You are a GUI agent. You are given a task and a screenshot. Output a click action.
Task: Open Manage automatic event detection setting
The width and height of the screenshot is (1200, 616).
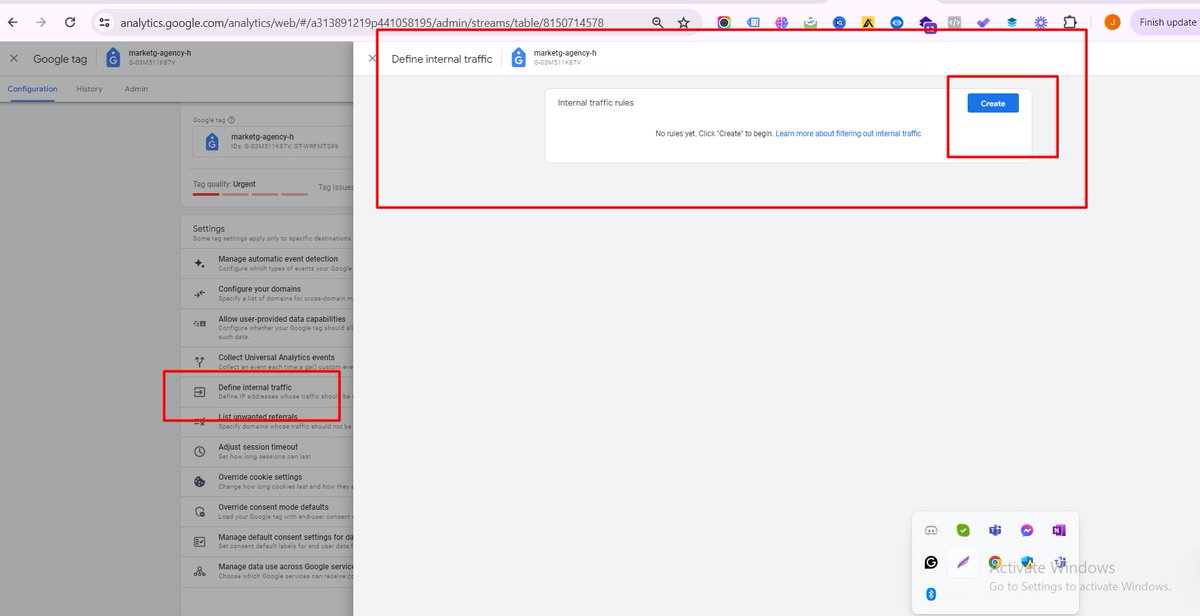tap(268, 264)
